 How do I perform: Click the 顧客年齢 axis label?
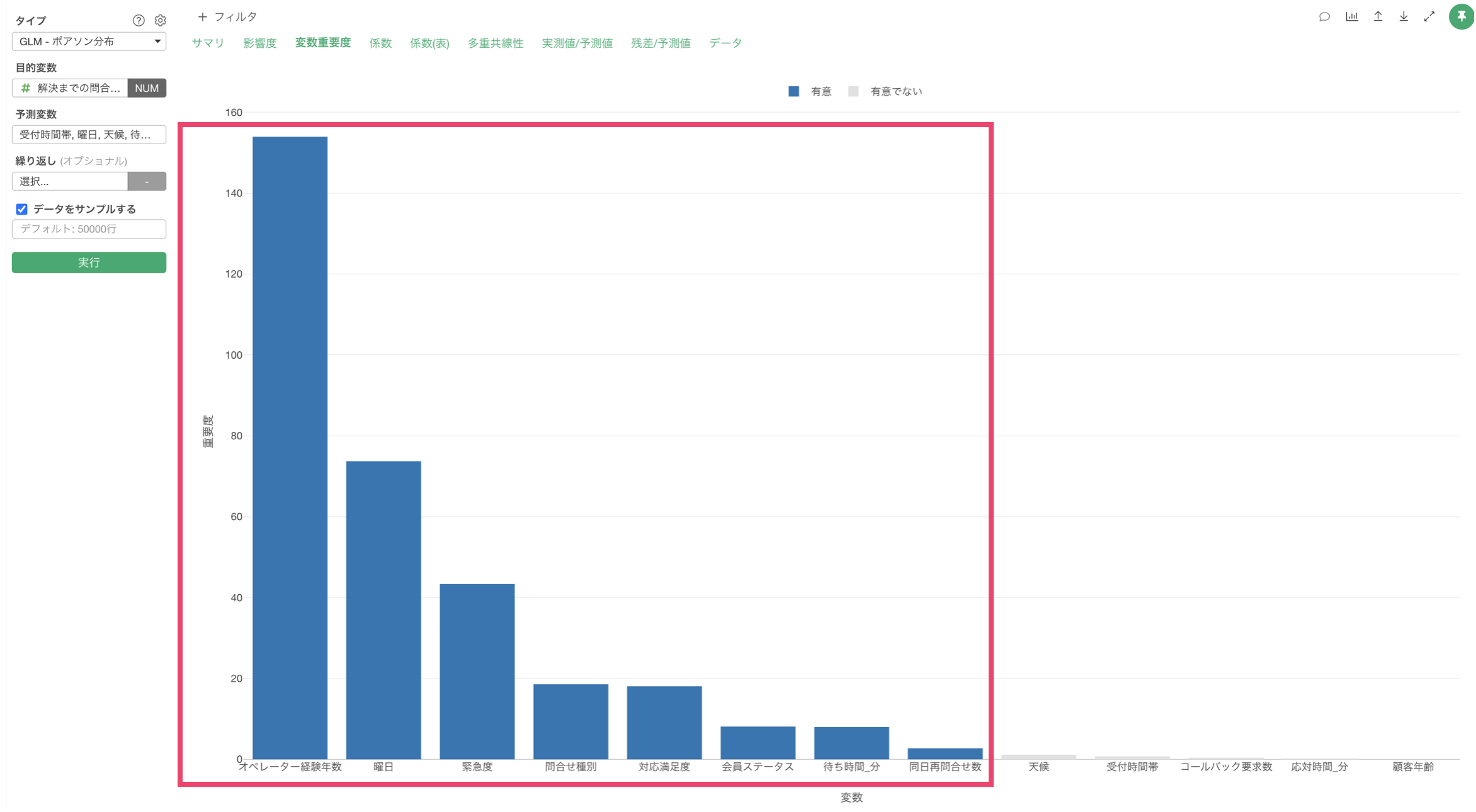click(1413, 767)
